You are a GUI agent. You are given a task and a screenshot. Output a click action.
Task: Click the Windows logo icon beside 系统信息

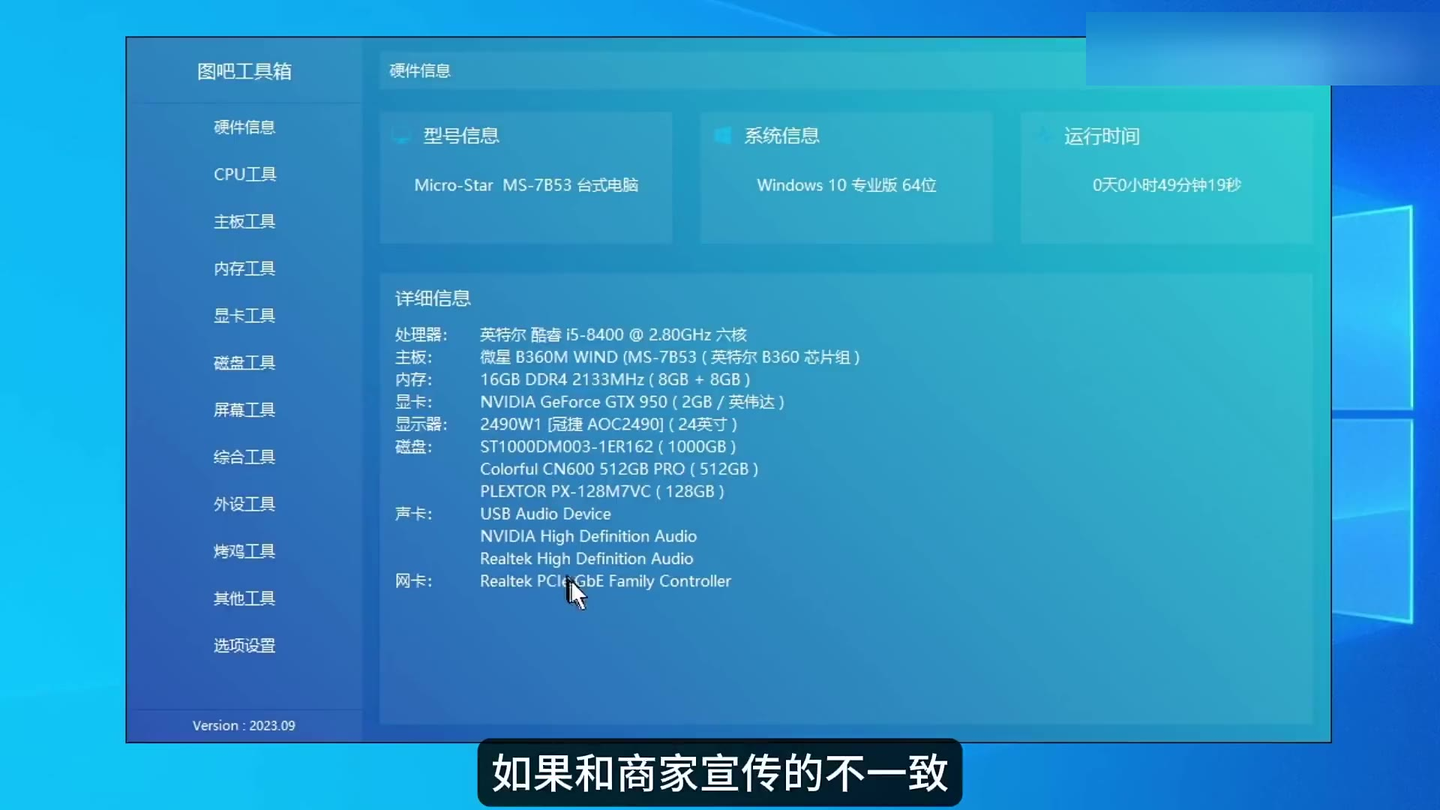[x=722, y=136]
